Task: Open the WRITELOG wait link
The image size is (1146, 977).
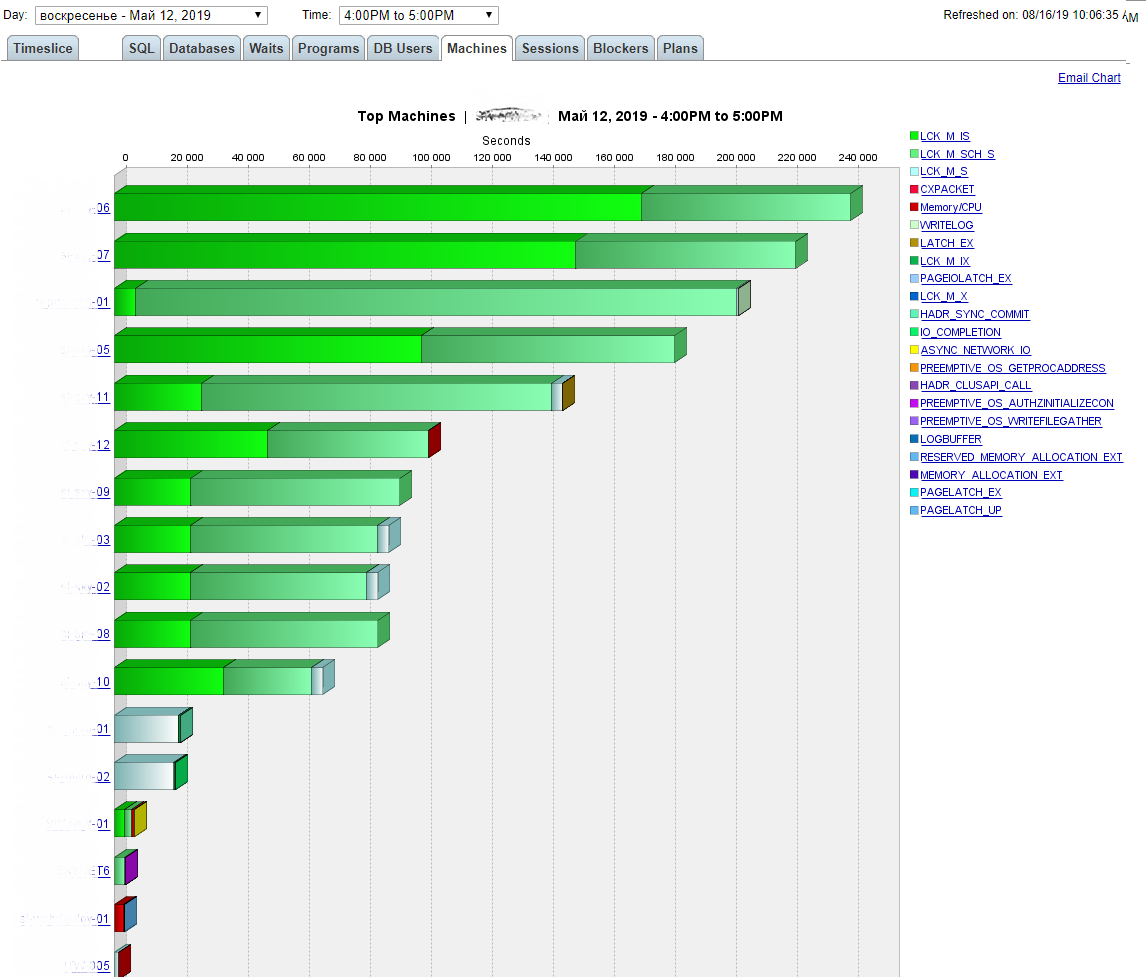Action: 946,225
